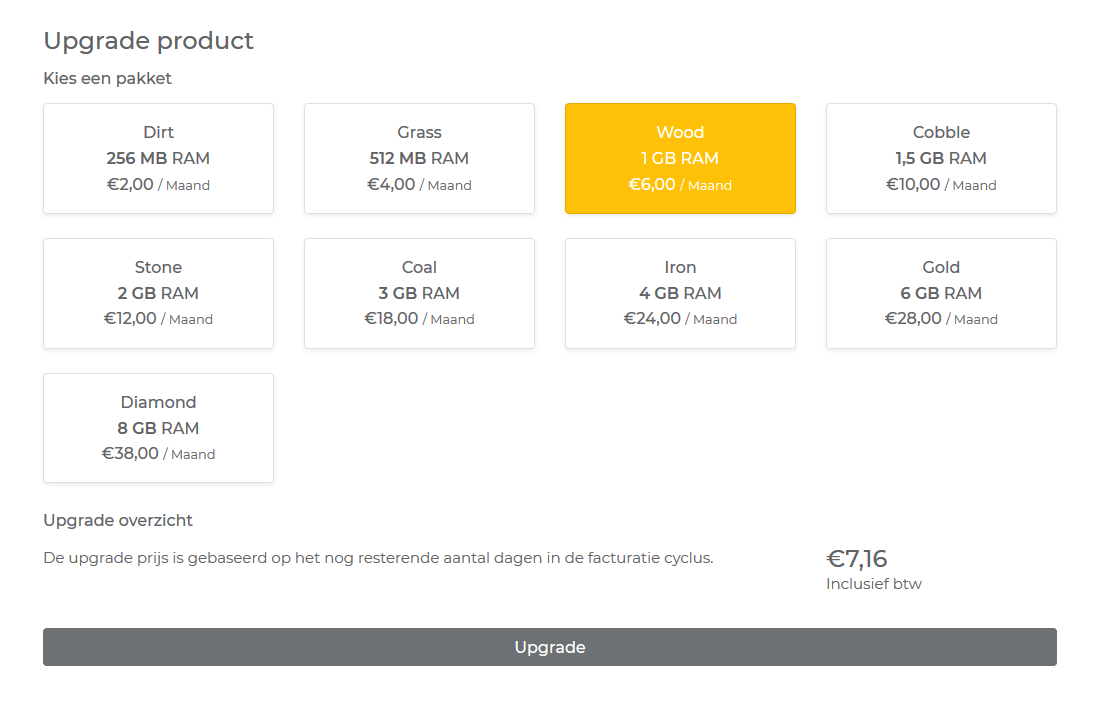Click the 'Upgrade product' page heading
Screen dimensions: 1109x705
[148, 41]
